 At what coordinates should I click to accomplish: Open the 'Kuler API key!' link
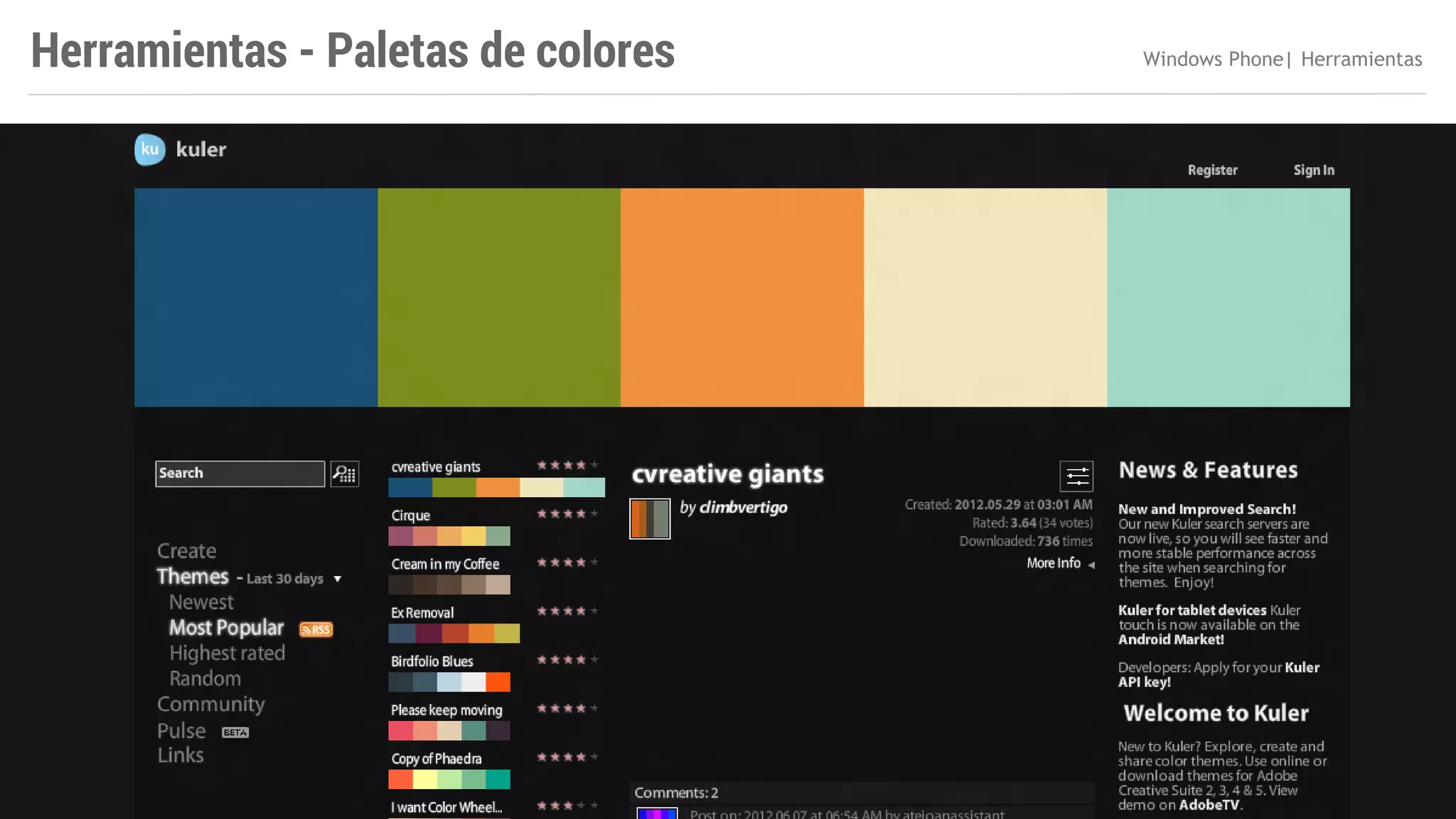pos(1219,675)
